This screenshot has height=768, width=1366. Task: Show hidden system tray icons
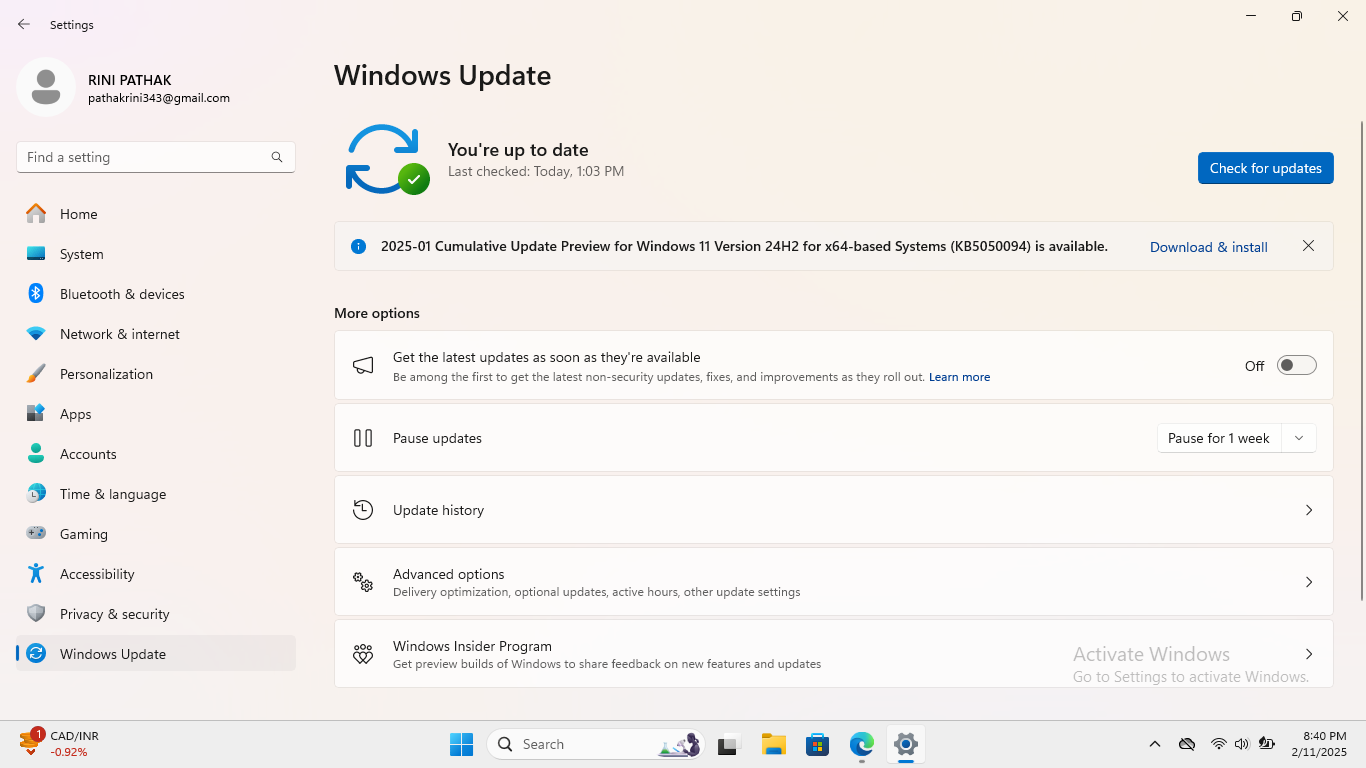pyautogui.click(x=1155, y=744)
